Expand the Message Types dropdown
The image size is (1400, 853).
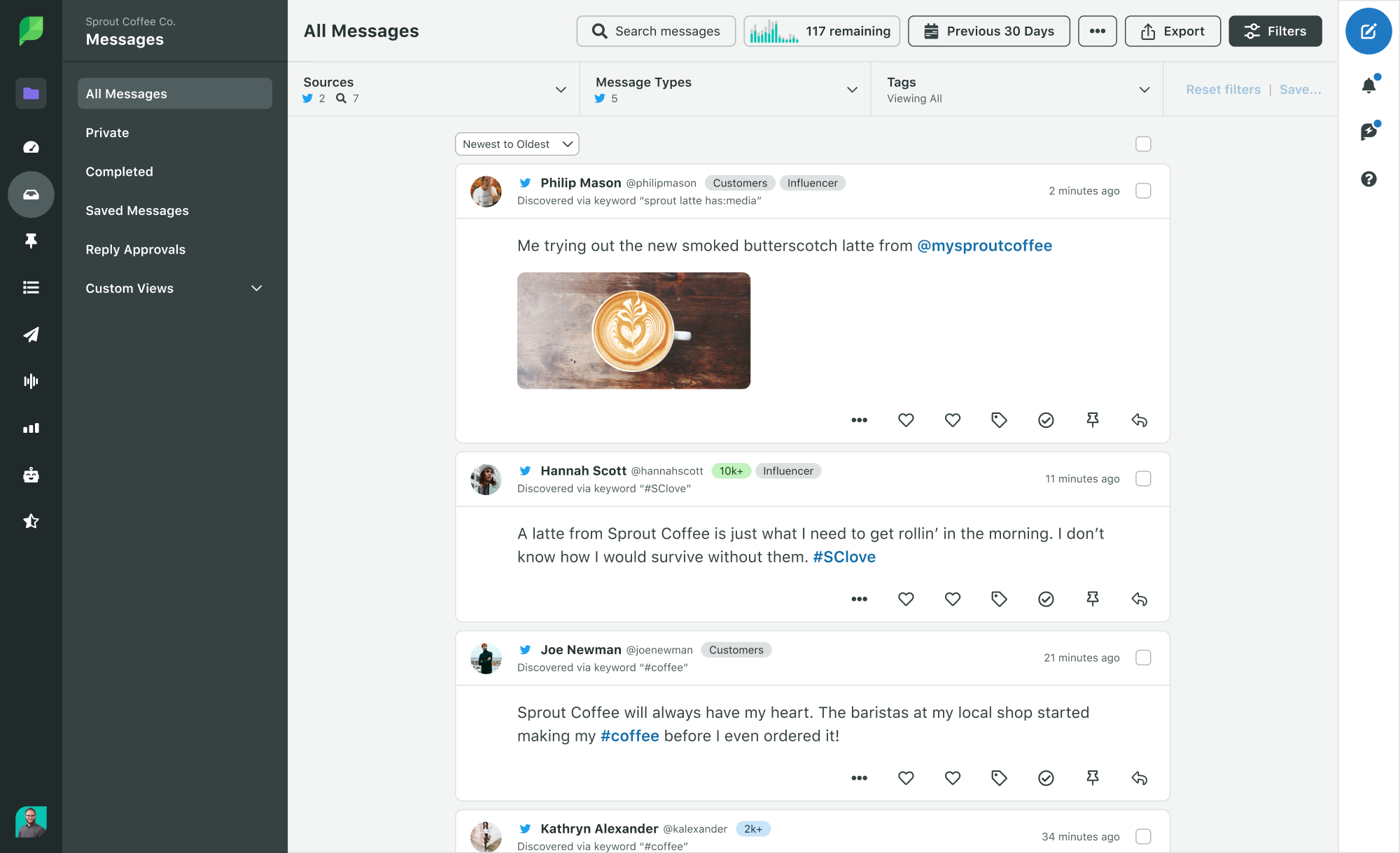click(x=853, y=89)
